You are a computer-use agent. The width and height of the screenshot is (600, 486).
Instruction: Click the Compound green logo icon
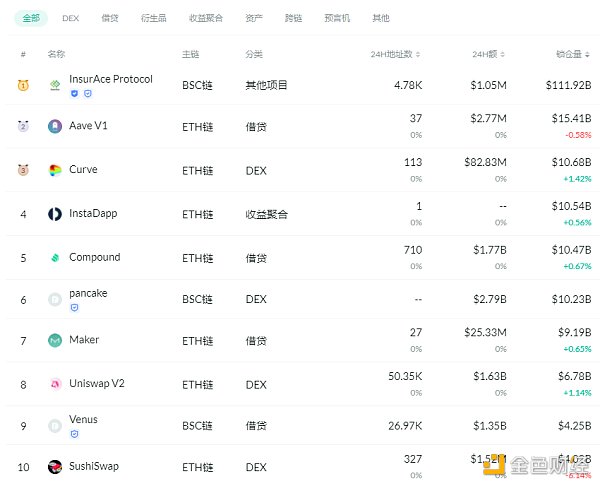coord(55,257)
